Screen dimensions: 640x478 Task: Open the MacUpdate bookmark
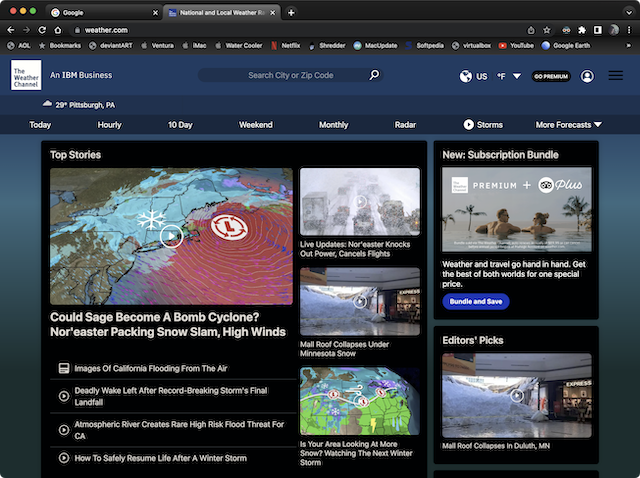tap(375, 46)
